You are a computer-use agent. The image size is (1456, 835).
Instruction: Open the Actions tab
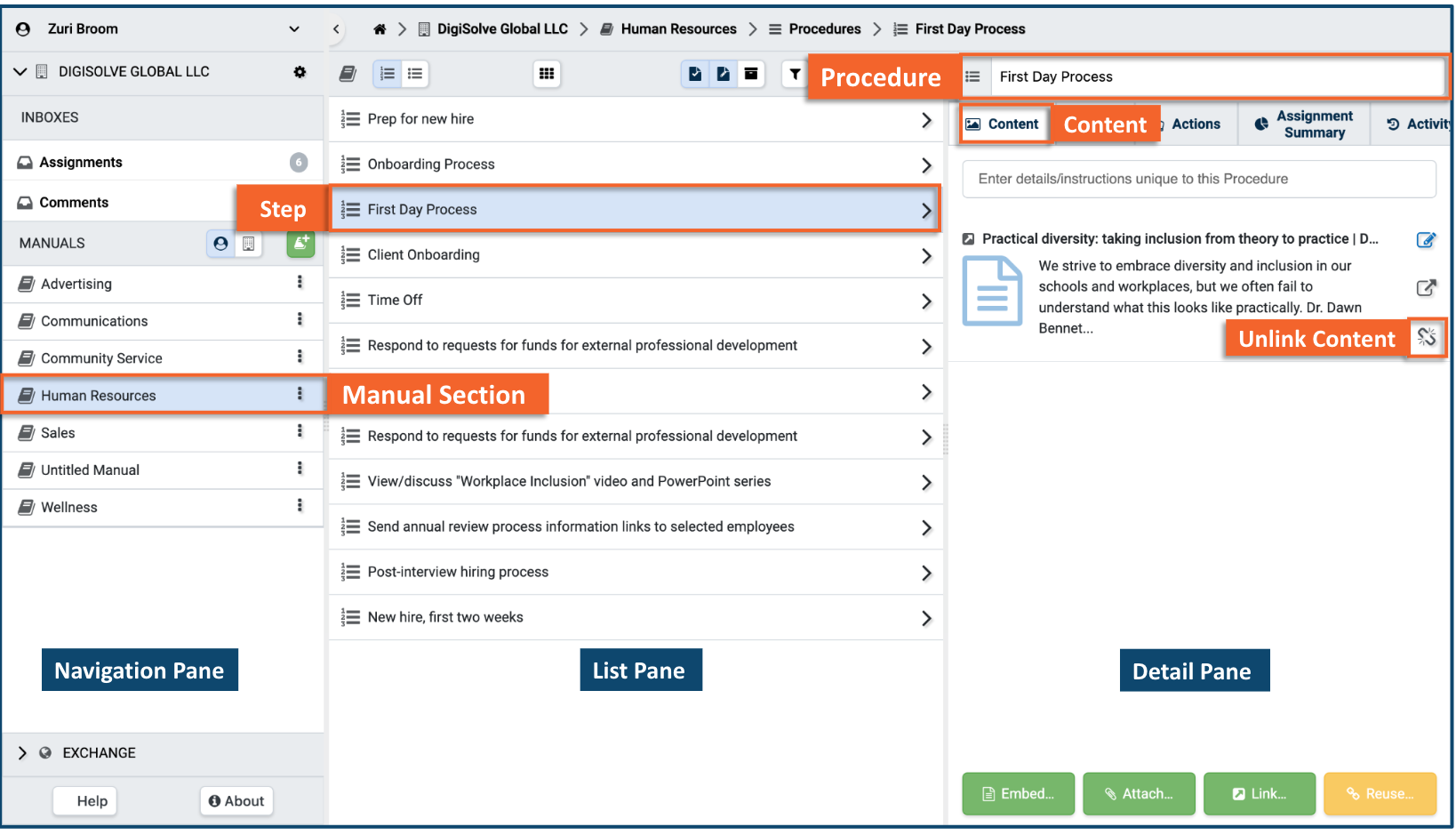point(1196,124)
